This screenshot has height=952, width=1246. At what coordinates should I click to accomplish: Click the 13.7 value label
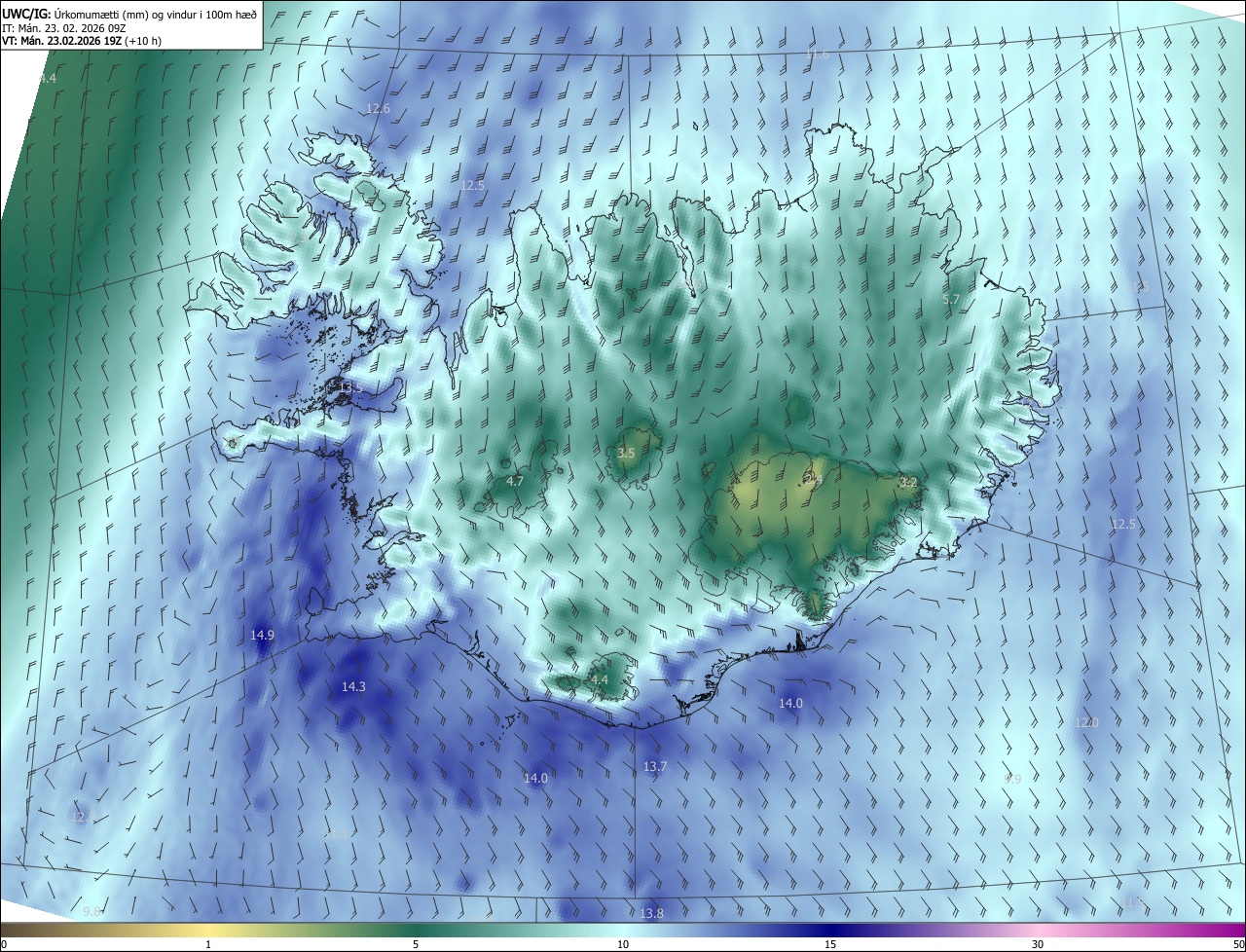point(655,767)
